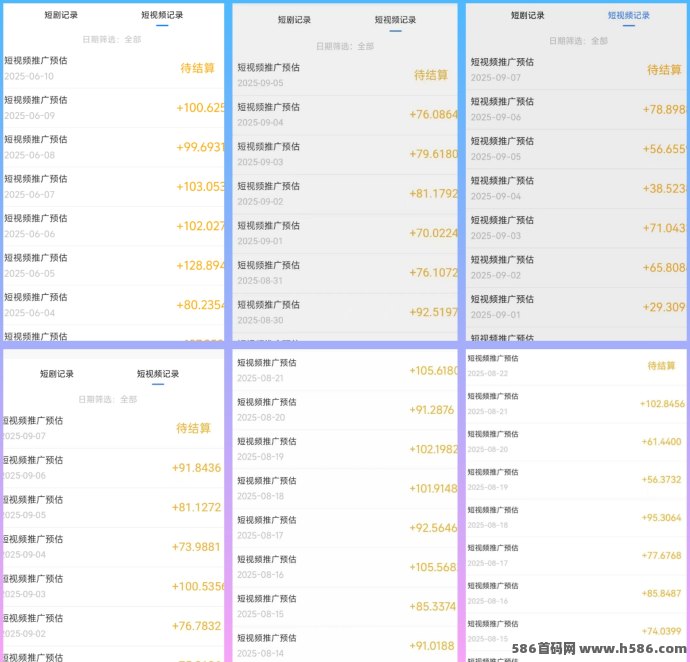Tap the +77.6768 amount
This screenshot has height=662, width=690.
coord(661,555)
